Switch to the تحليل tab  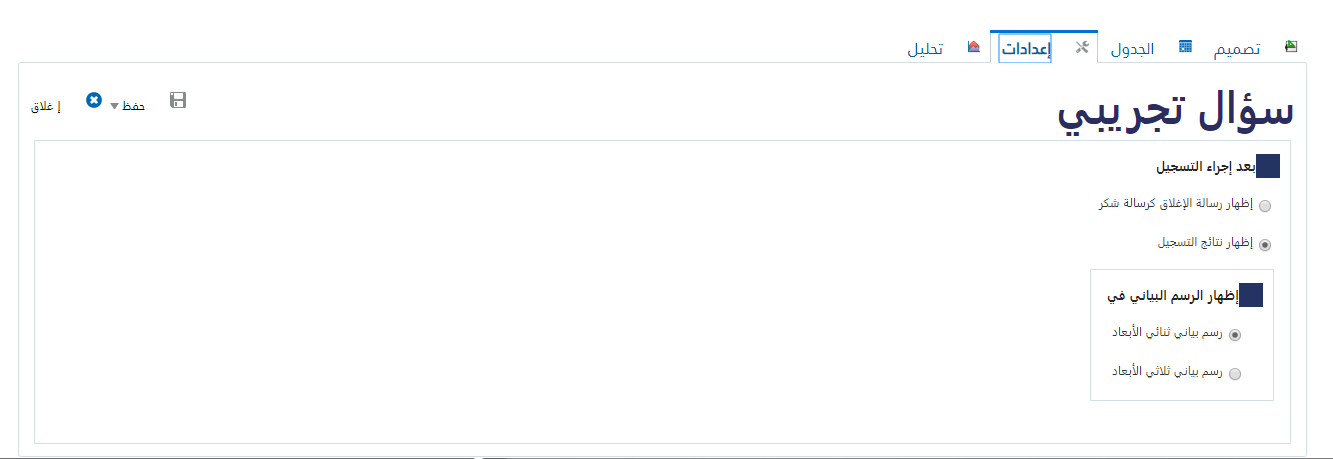point(925,48)
